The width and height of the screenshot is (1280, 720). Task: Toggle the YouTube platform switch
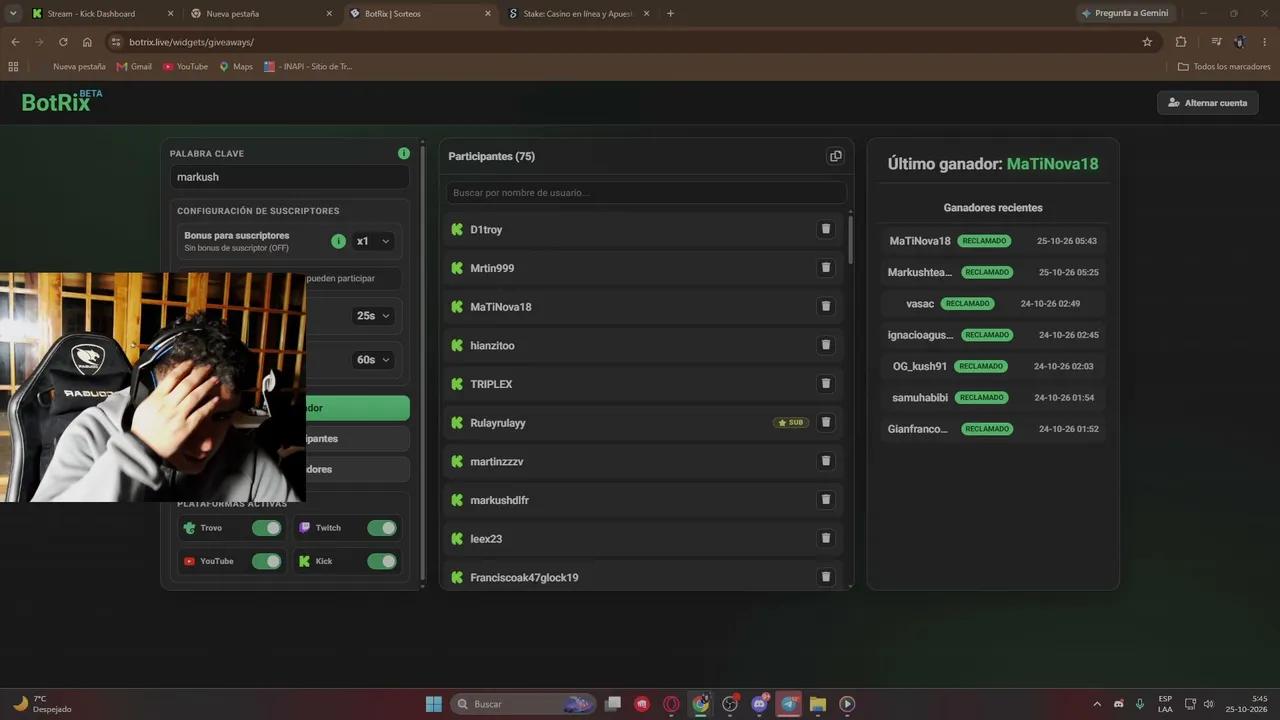(267, 561)
